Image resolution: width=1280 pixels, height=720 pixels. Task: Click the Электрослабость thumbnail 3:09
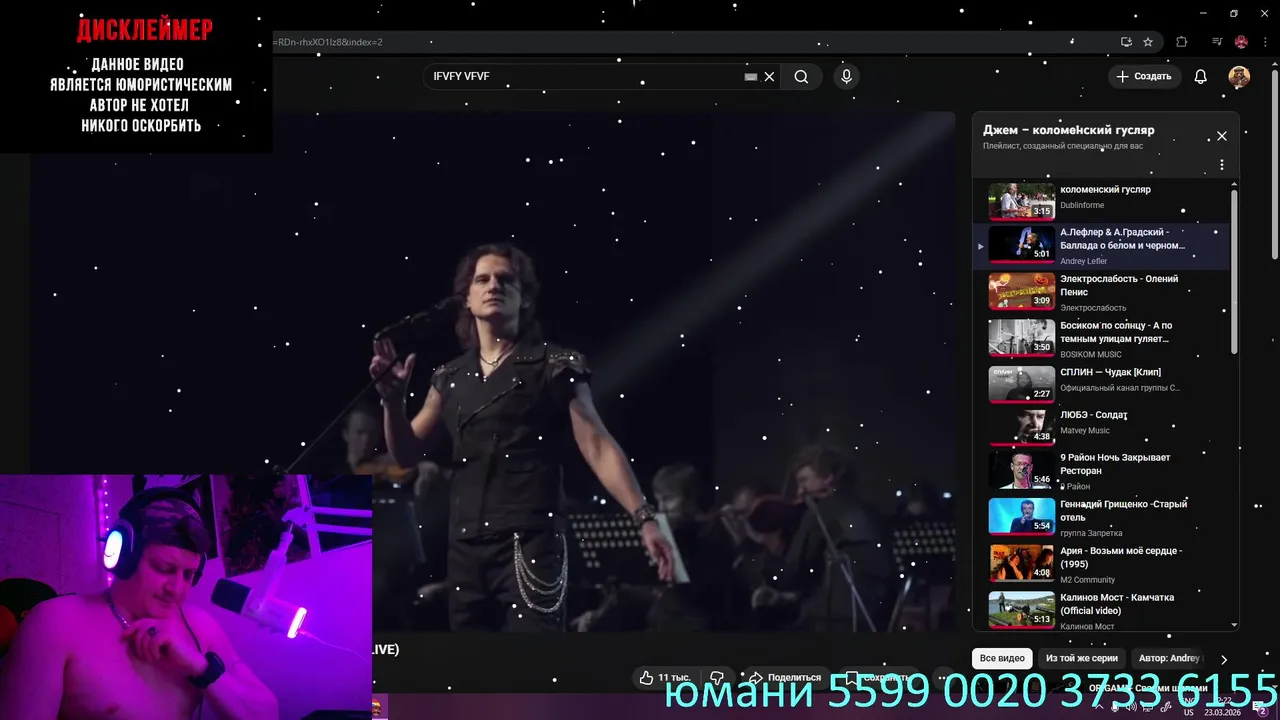click(x=1021, y=291)
